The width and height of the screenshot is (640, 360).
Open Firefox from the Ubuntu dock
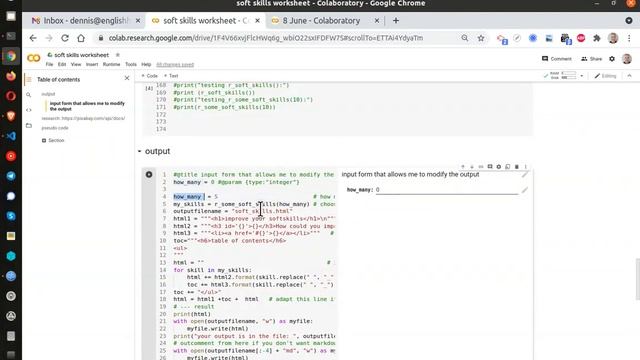11,76
